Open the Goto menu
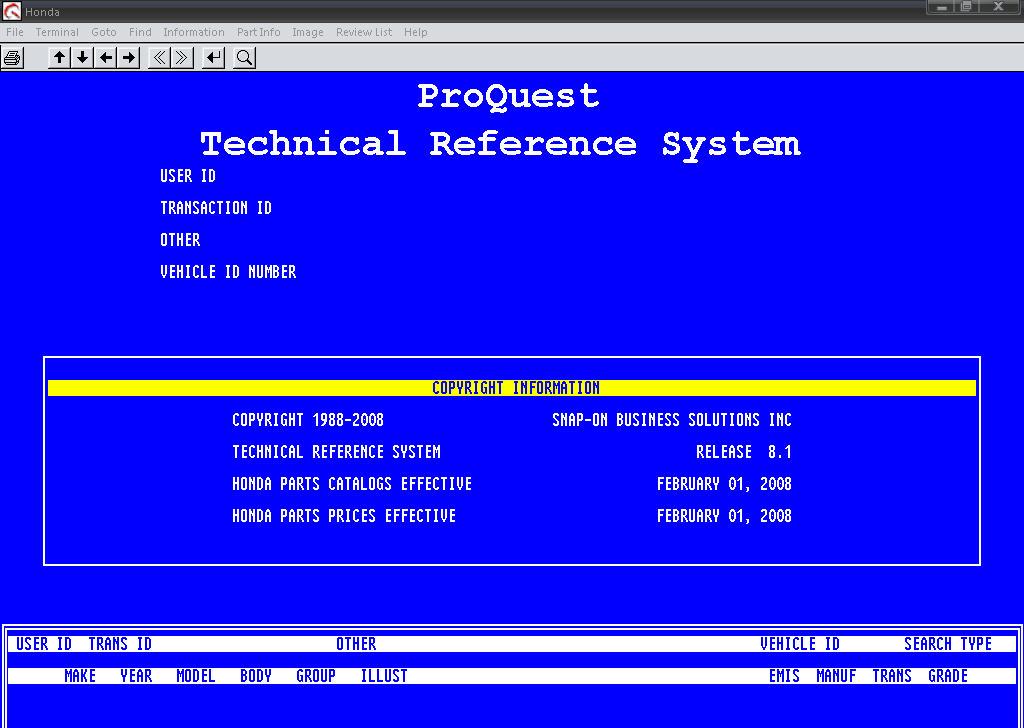The width and height of the screenshot is (1024, 728). coord(104,32)
